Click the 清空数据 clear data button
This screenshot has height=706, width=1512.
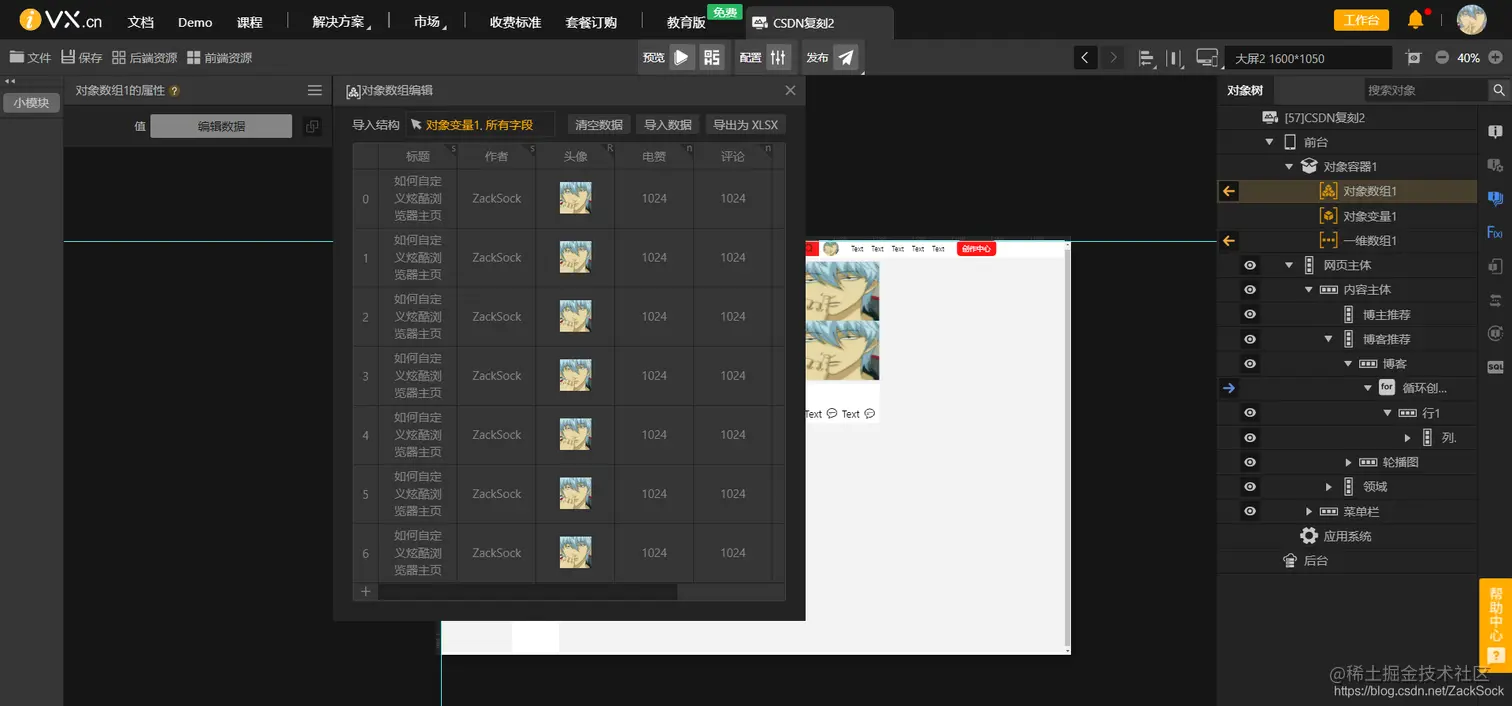coord(597,124)
